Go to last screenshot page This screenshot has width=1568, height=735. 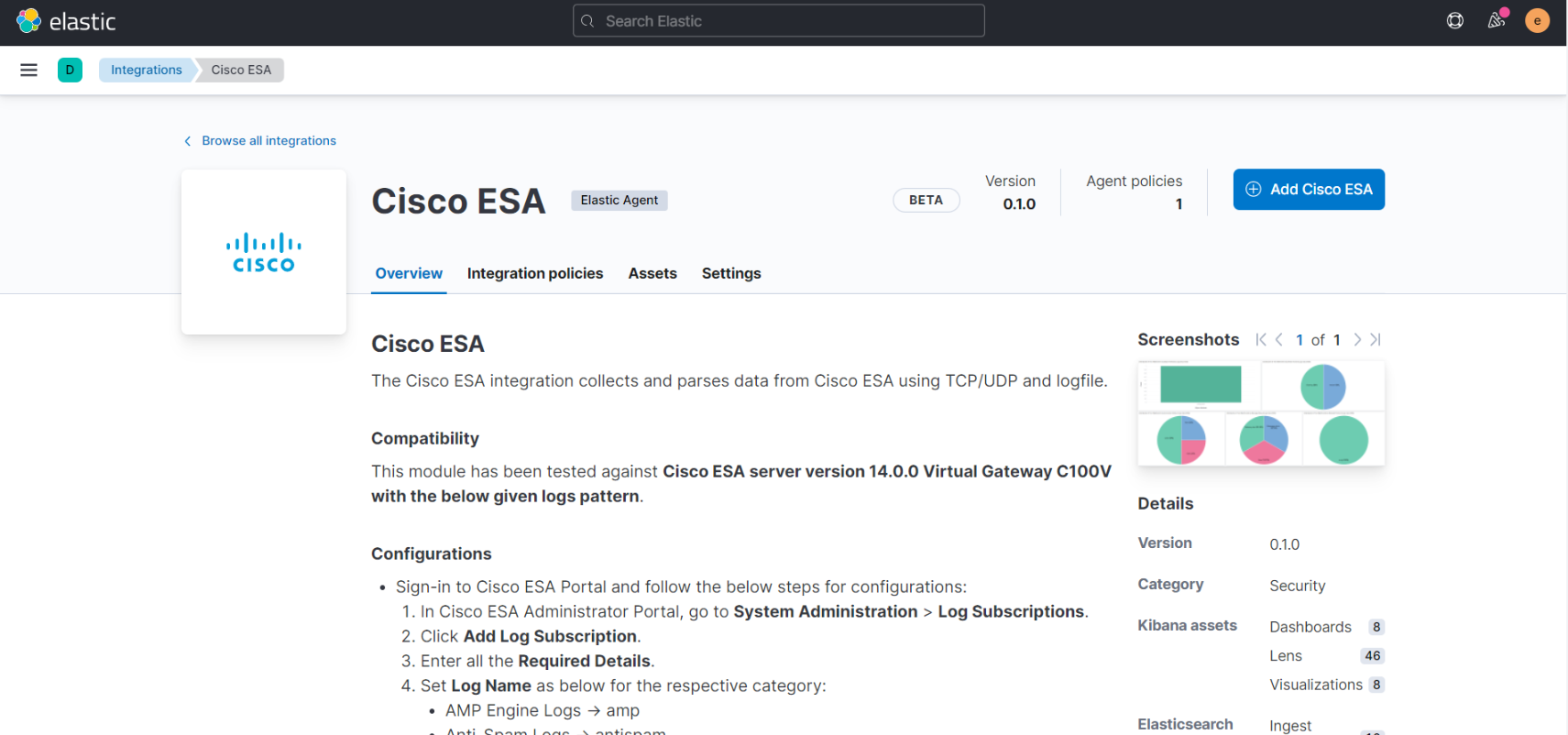pyautogui.click(x=1376, y=340)
